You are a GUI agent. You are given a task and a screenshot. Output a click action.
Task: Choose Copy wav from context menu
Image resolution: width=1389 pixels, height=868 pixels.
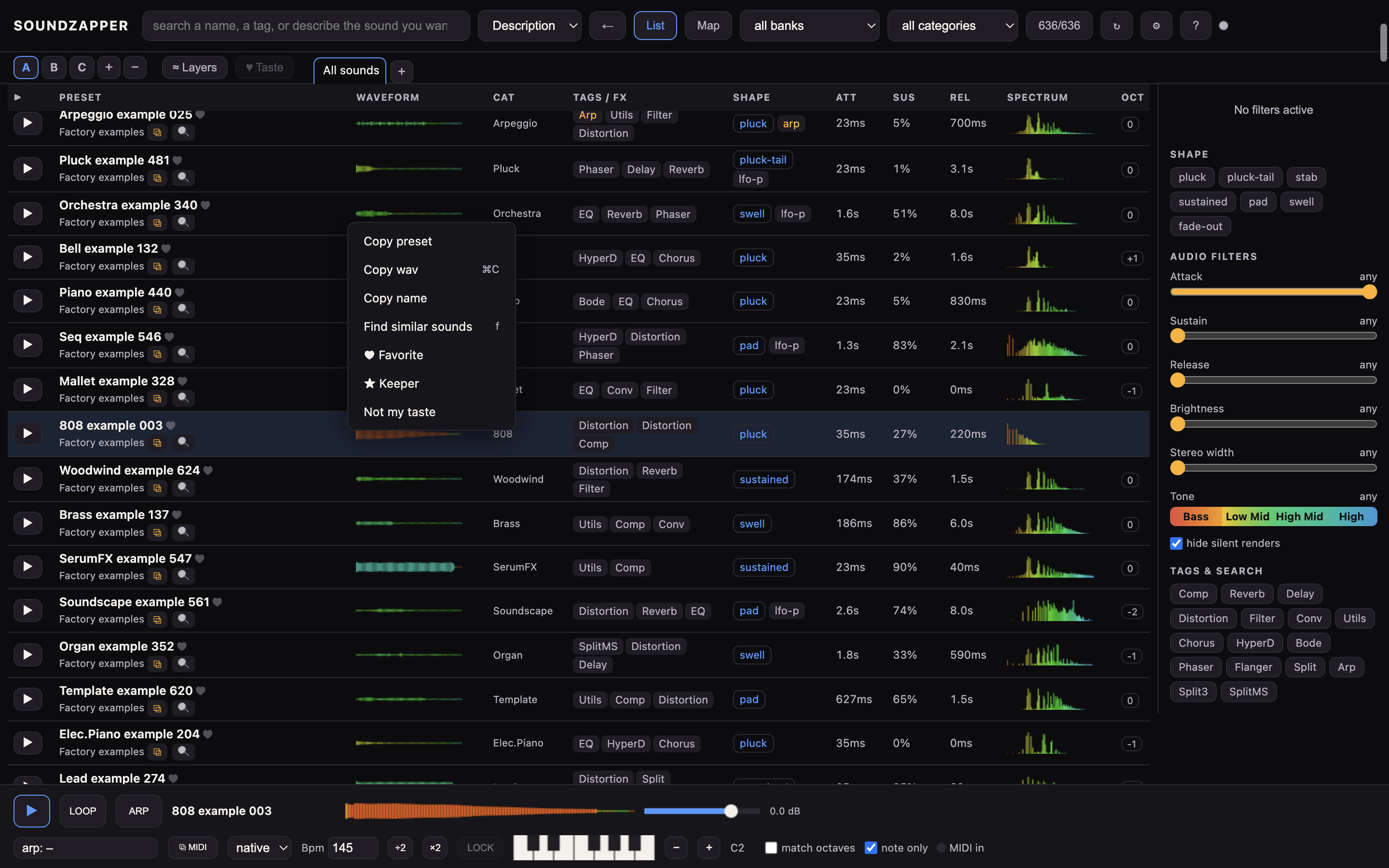tap(431, 270)
